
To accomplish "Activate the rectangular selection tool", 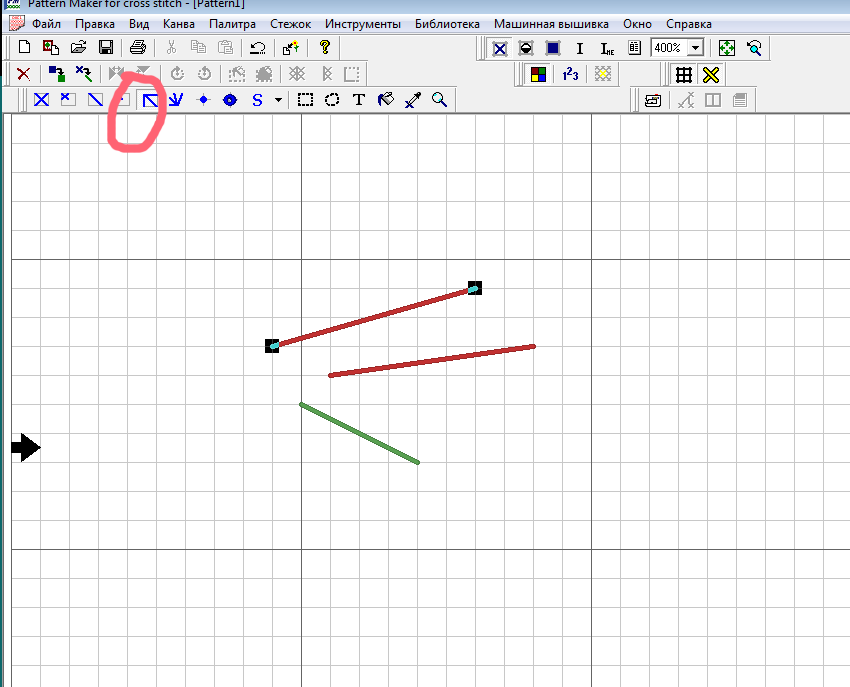I will coord(306,100).
